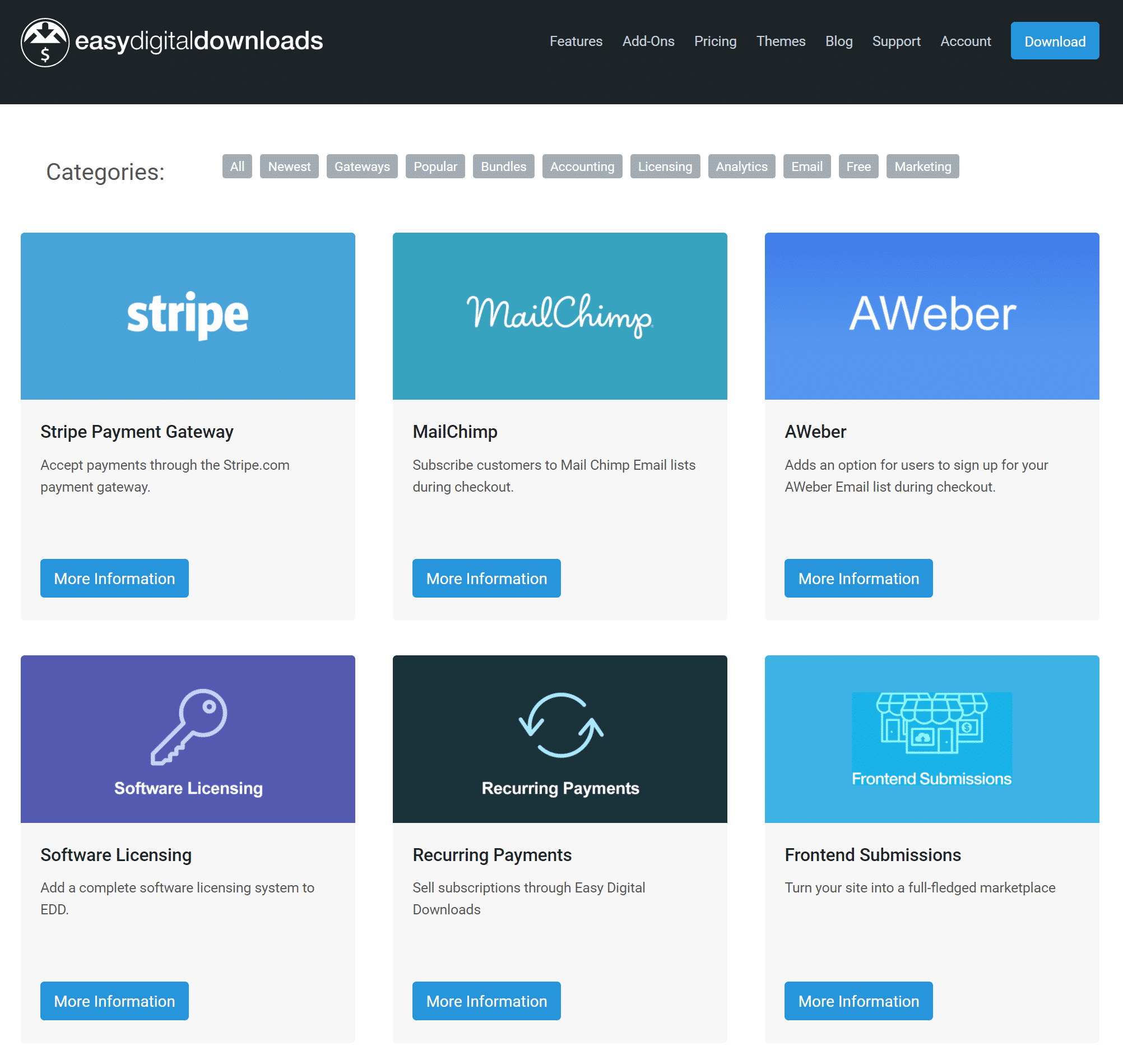Expand the Add-Ons menu item
This screenshot has height=1064, width=1123.
(x=648, y=40)
